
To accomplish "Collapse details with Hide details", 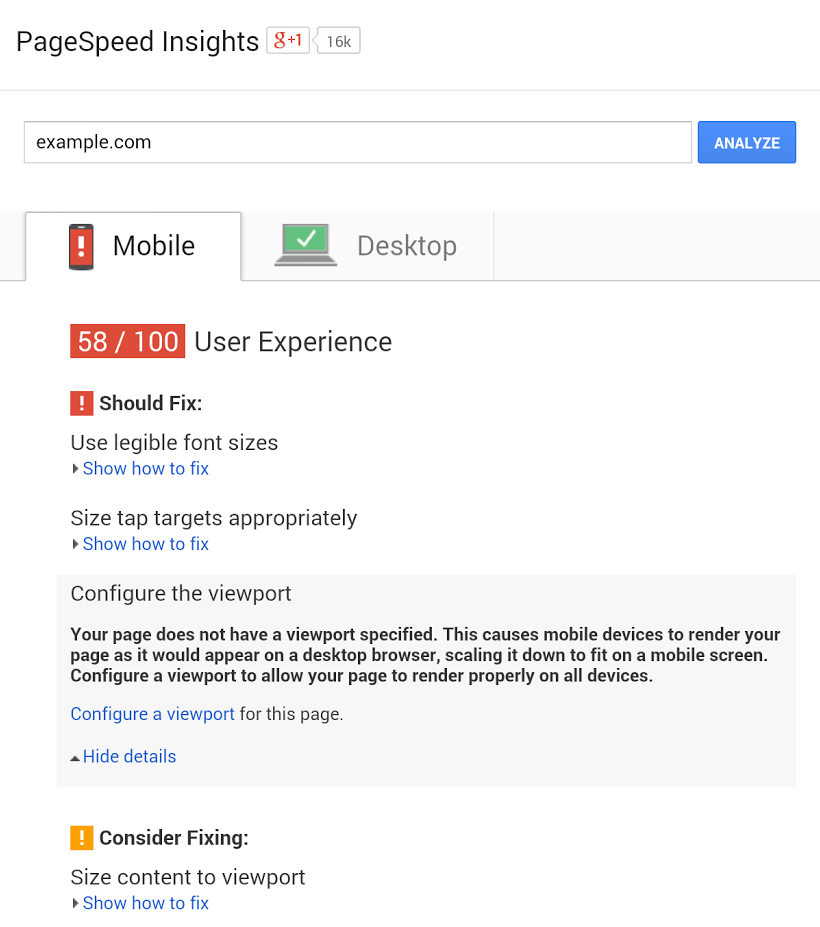I will [129, 757].
